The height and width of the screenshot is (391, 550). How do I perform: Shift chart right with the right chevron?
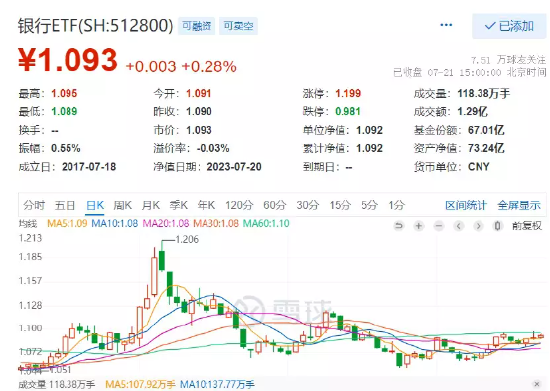[x=478, y=225]
